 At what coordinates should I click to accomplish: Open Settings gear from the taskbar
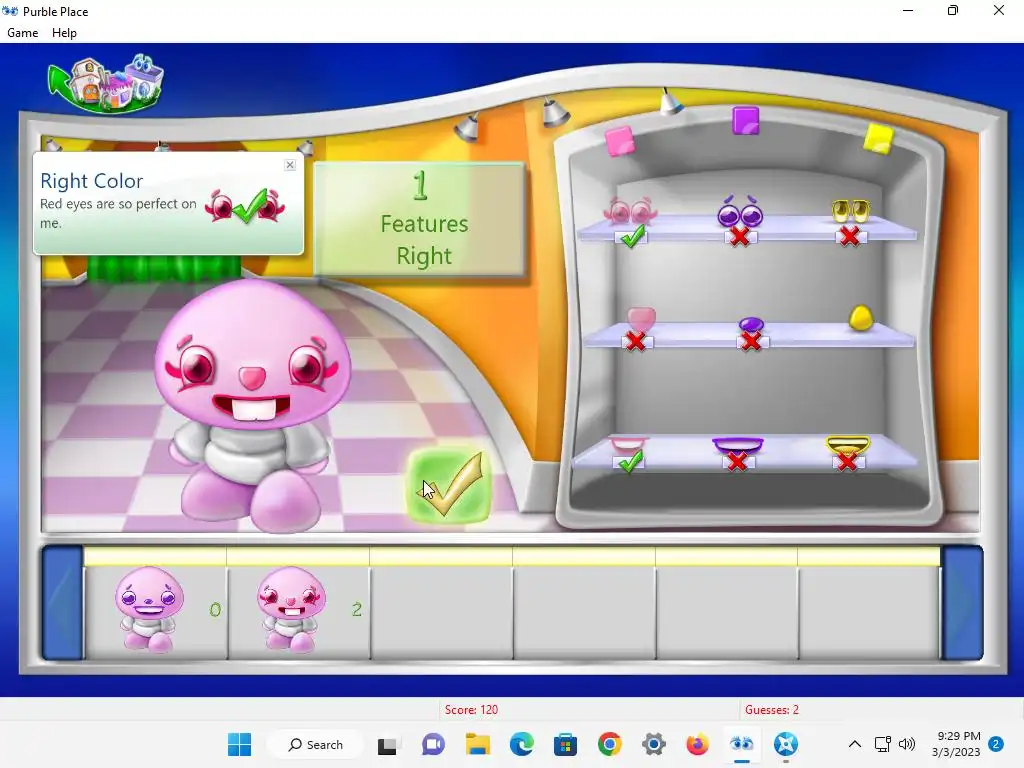[654, 744]
